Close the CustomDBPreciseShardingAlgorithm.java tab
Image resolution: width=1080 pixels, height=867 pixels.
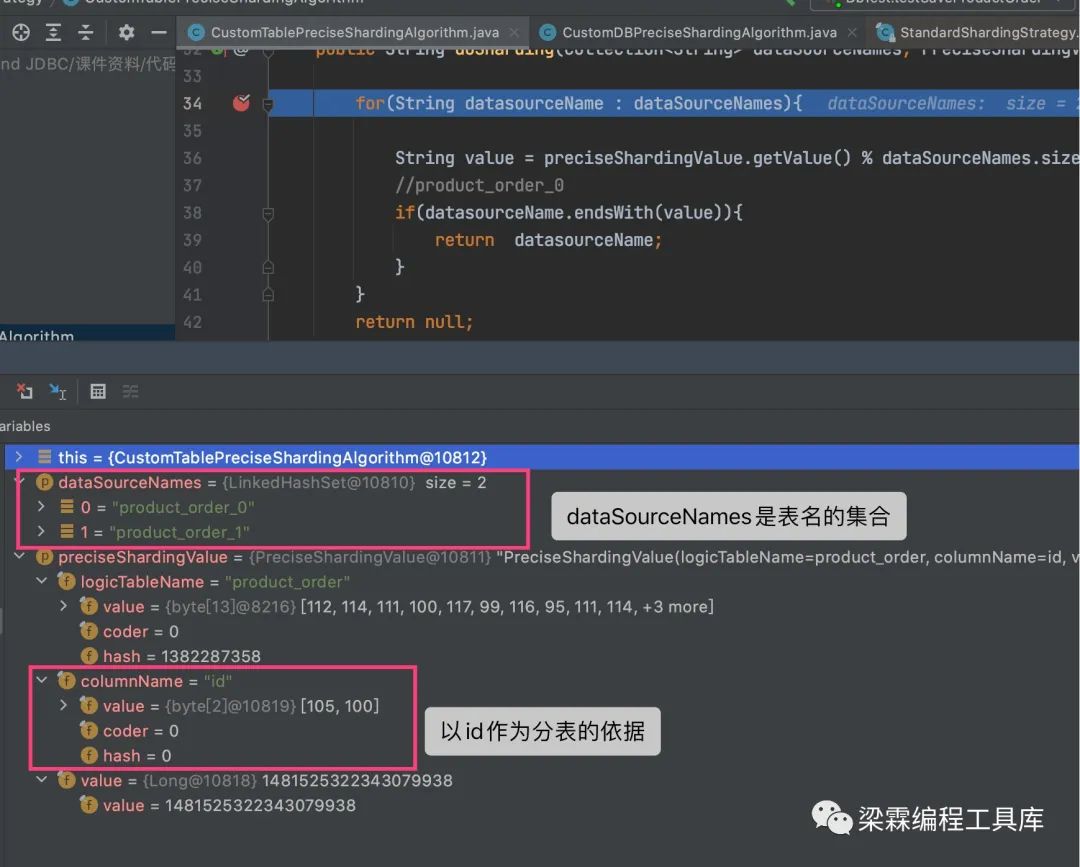pyautogui.click(x=852, y=32)
